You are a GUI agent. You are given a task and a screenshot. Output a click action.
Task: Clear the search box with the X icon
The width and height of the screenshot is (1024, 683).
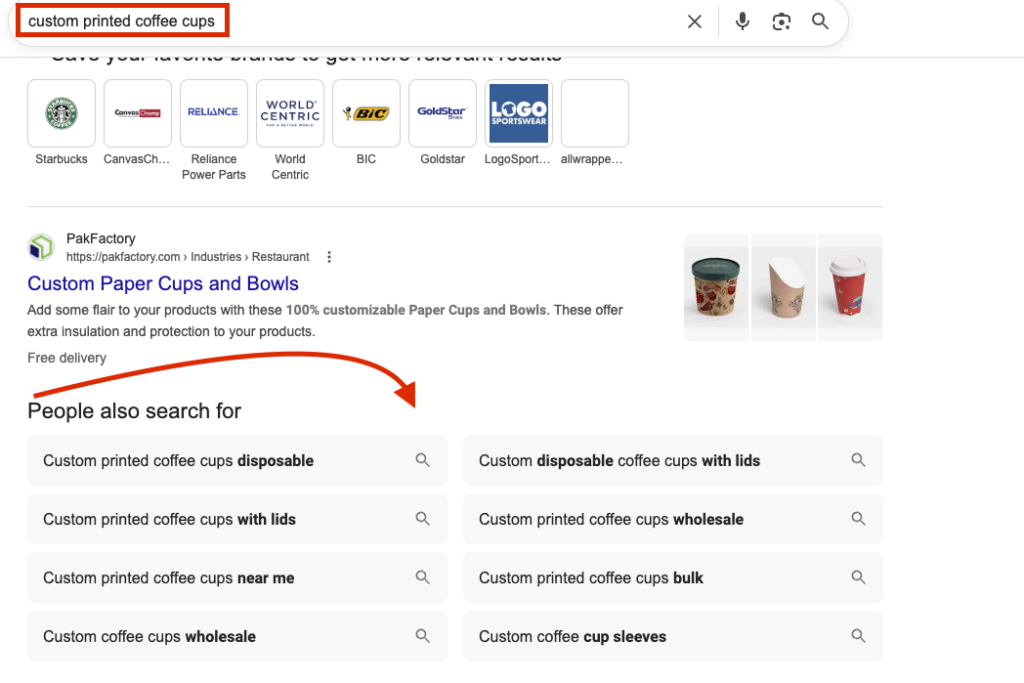click(694, 22)
